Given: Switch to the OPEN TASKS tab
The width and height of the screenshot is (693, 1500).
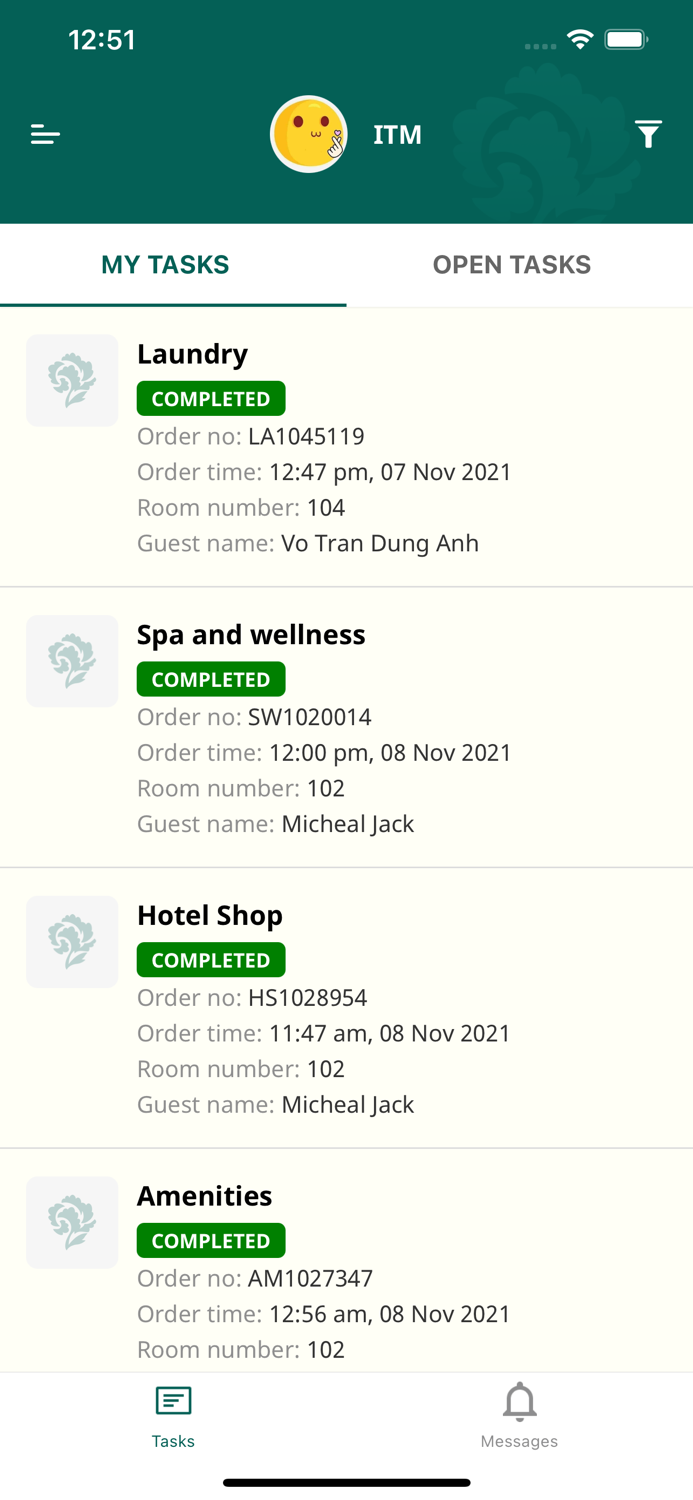Looking at the screenshot, I should (x=512, y=264).
